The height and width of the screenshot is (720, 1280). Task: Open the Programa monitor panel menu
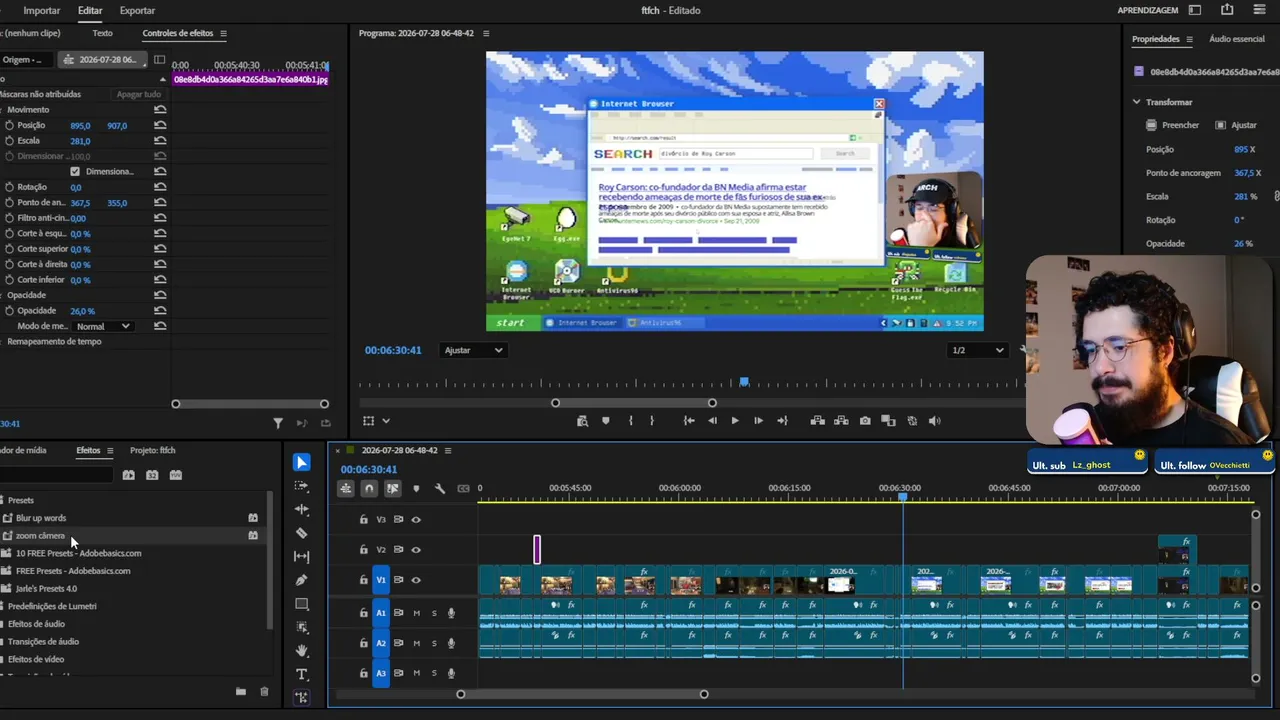pyautogui.click(x=487, y=33)
